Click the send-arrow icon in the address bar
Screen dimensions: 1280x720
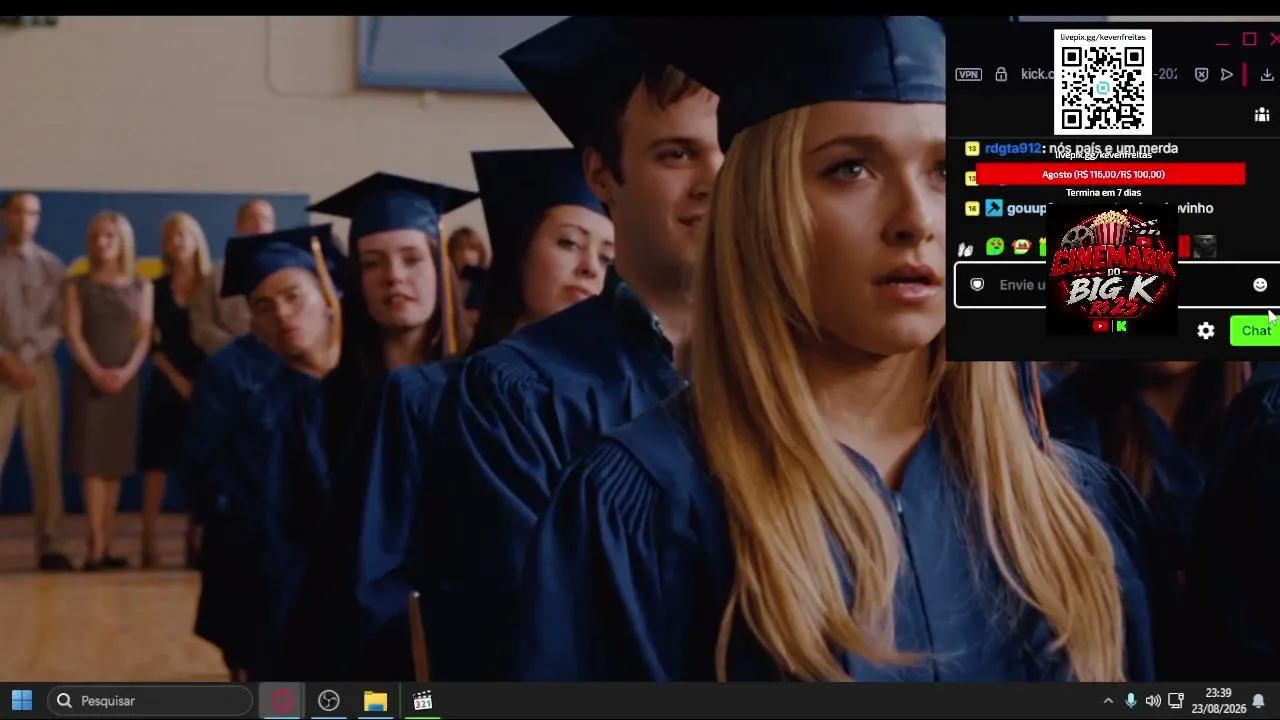[x=1227, y=74]
